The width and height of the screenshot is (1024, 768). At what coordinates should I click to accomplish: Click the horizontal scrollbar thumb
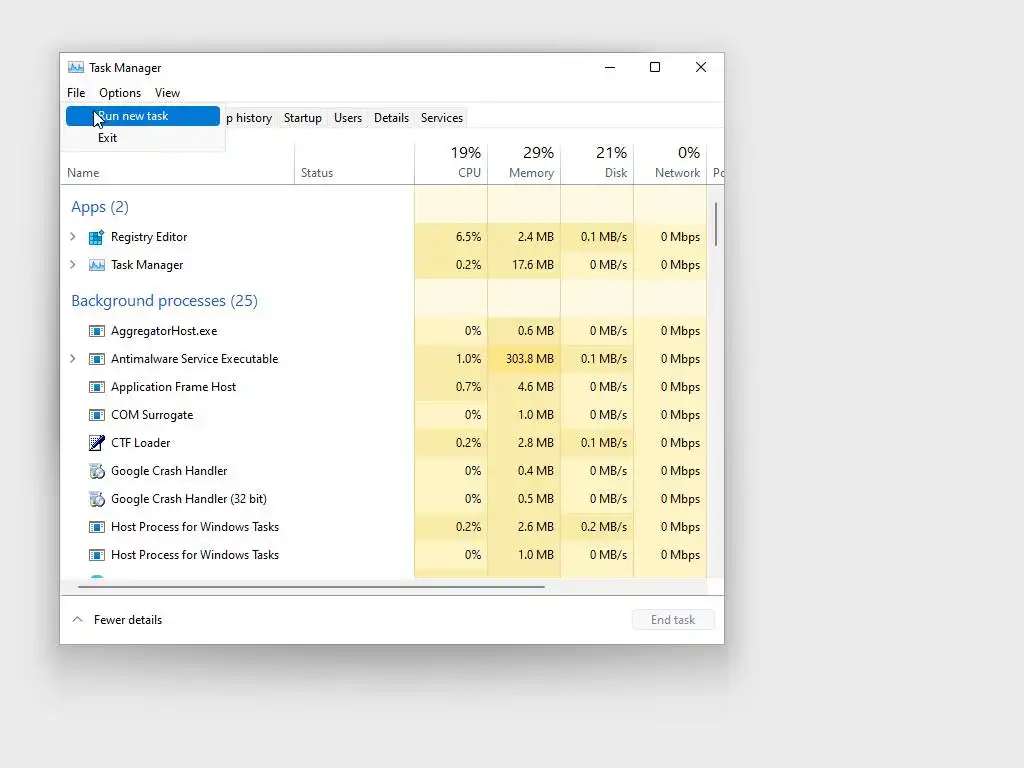(x=312, y=587)
